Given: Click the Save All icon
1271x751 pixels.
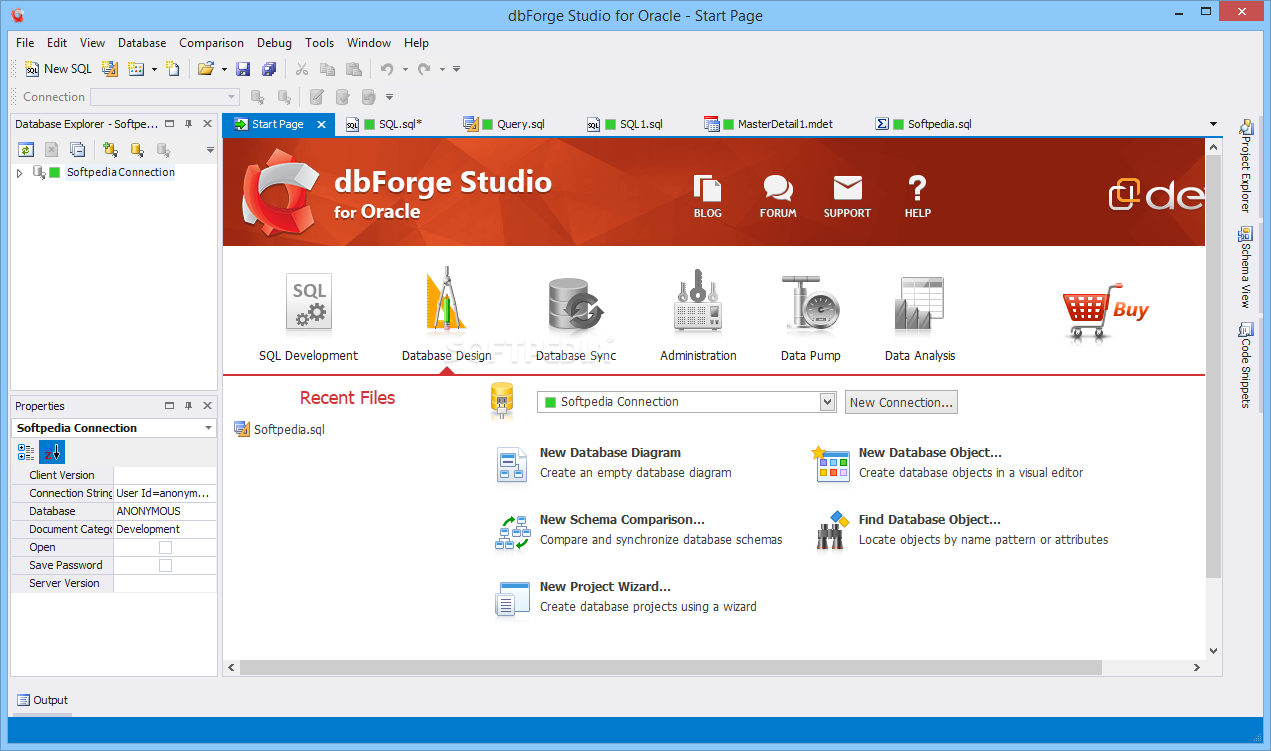Looking at the screenshot, I should tap(269, 69).
